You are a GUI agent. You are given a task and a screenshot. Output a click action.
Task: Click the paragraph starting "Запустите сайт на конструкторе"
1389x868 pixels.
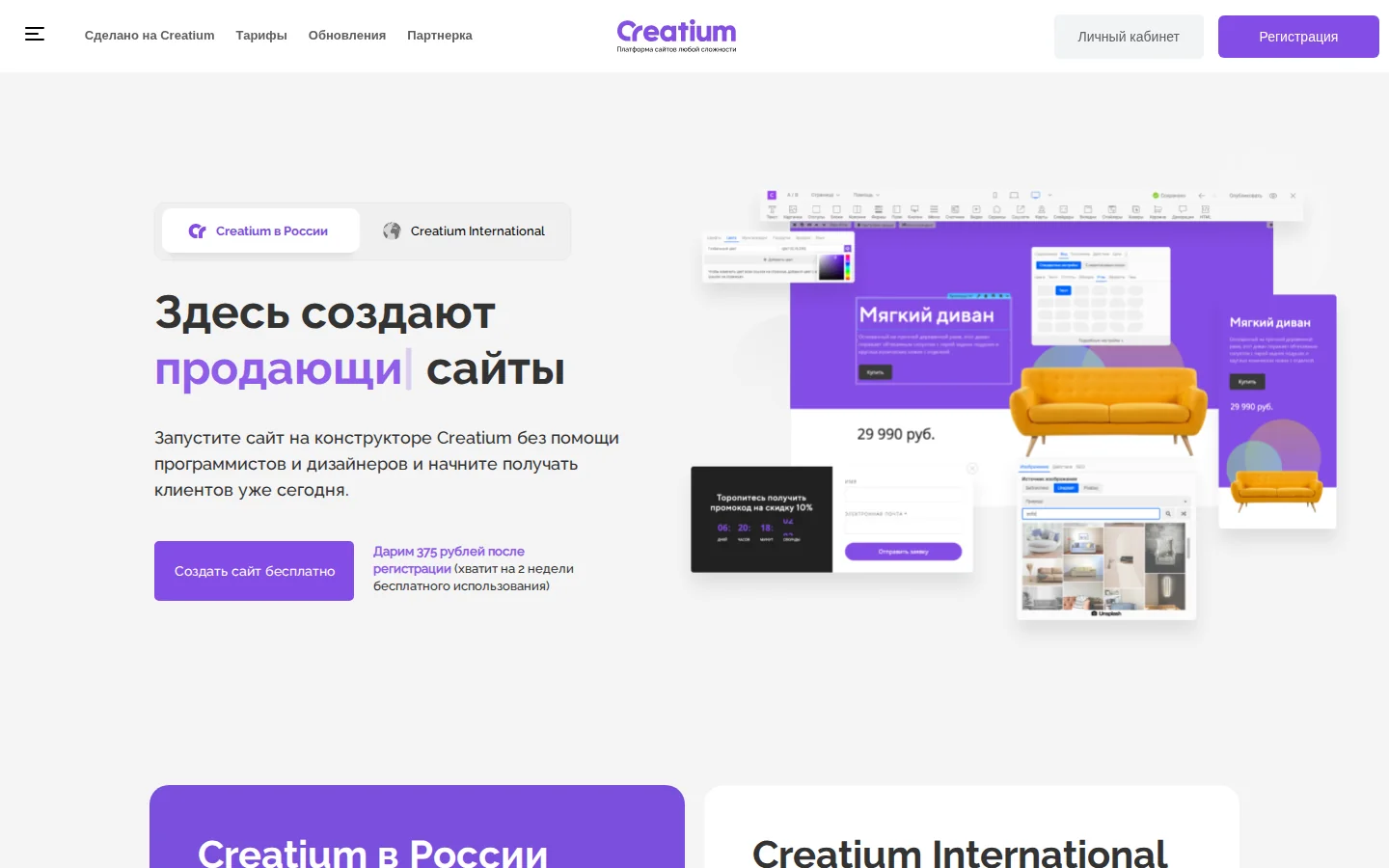387,464
